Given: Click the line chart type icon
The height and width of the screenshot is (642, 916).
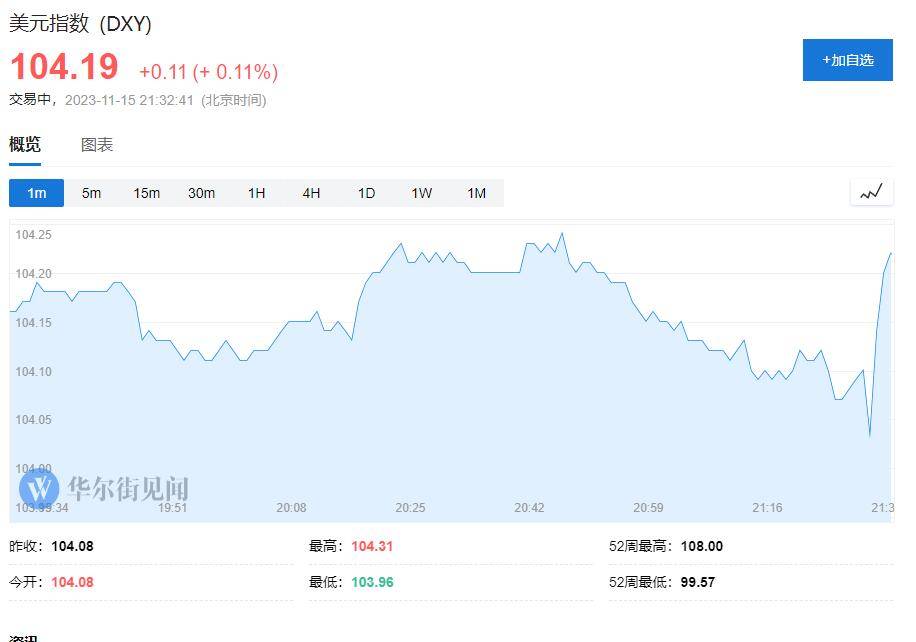Looking at the screenshot, I should tap(871, 192).
